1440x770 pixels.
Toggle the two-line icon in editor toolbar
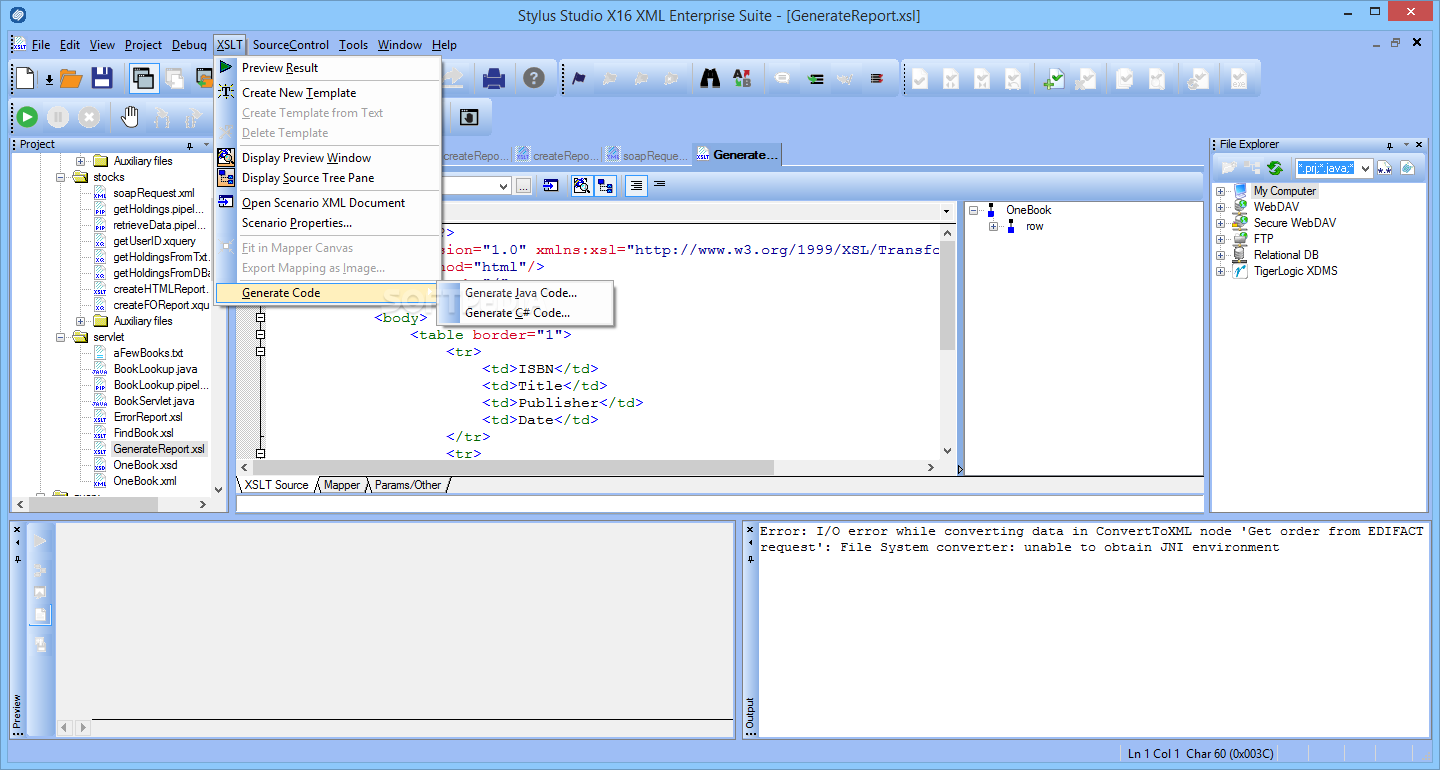660,185
